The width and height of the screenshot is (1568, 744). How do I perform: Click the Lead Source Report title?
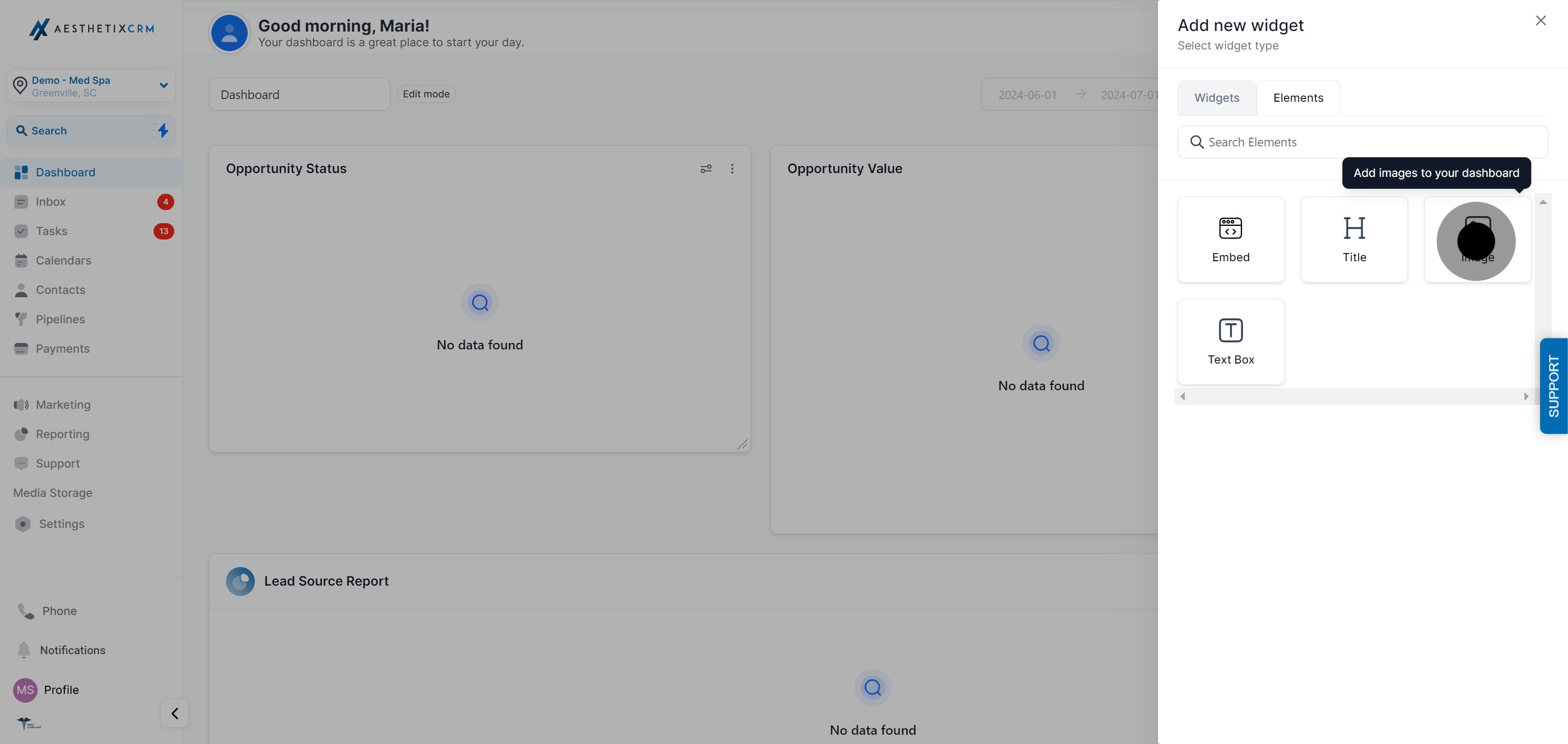[326, 581]
